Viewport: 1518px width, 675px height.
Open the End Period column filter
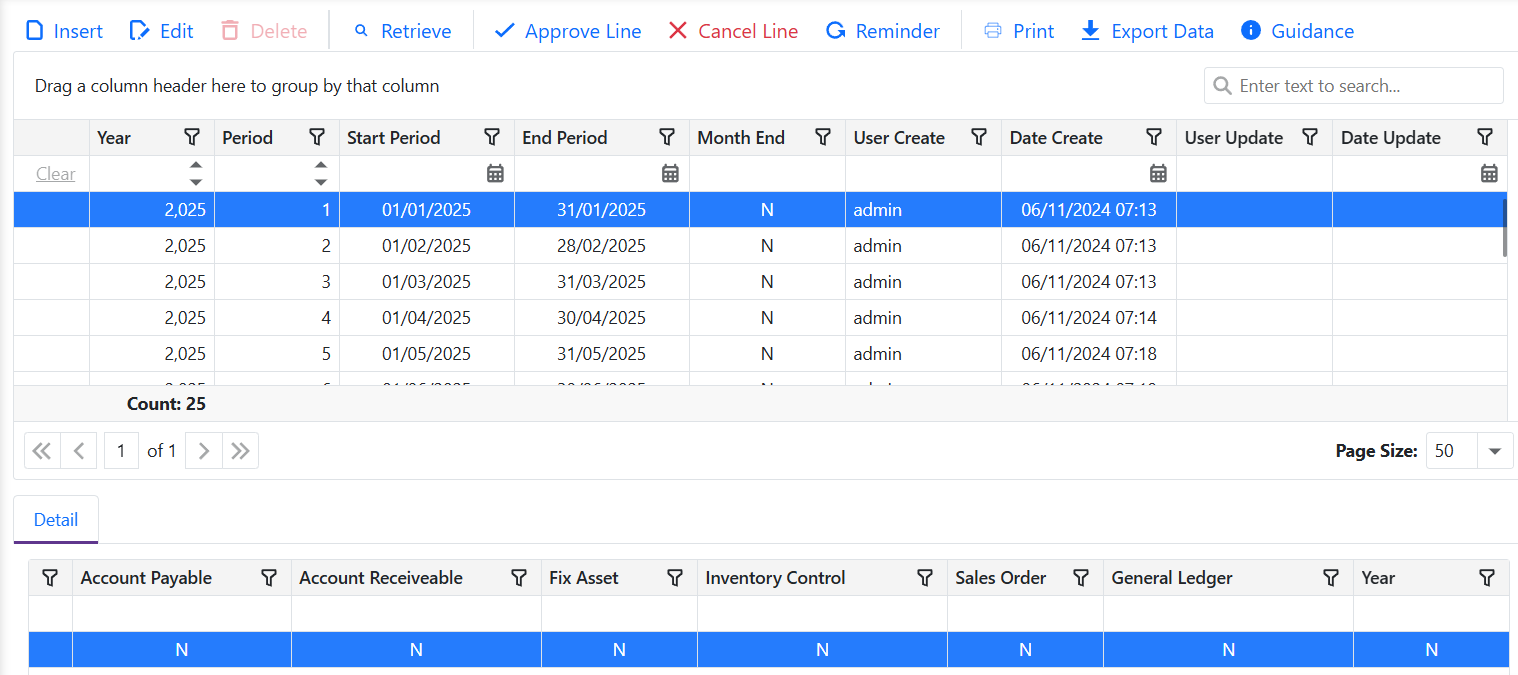[667, 137]
